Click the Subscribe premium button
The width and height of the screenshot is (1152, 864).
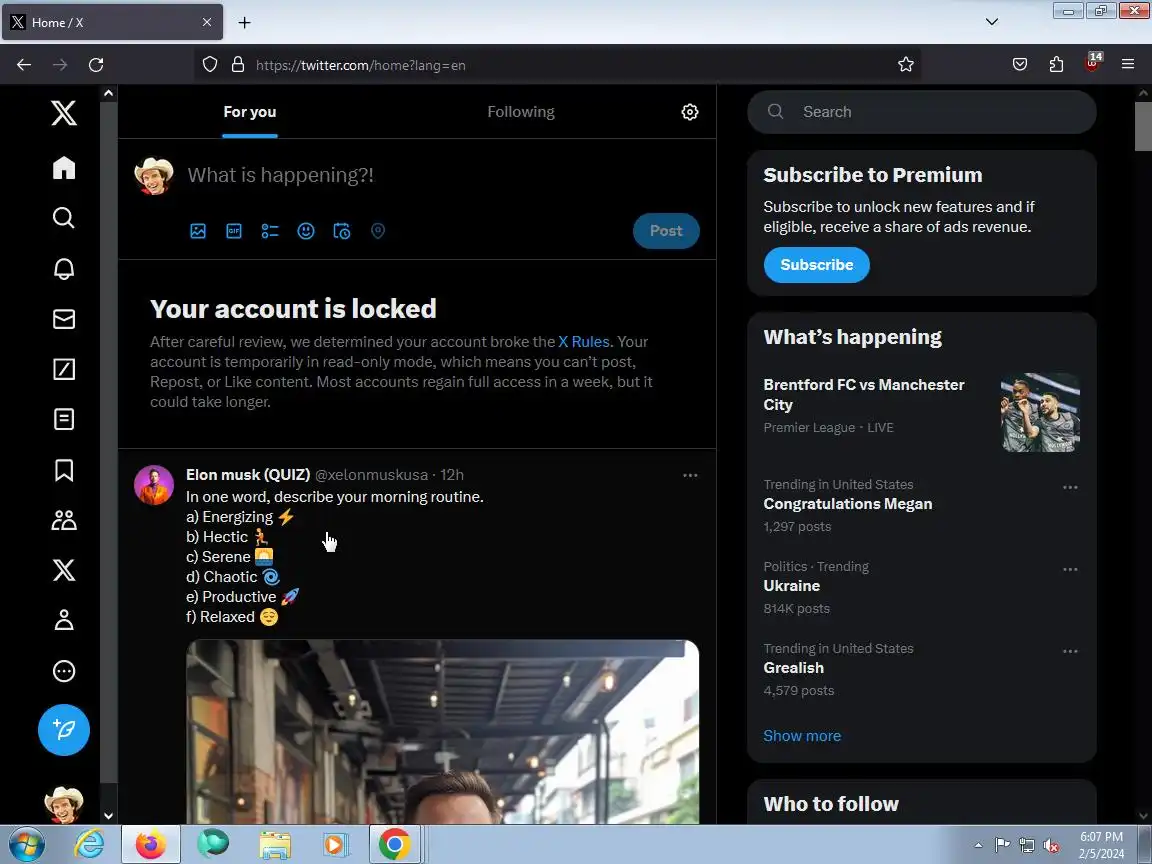[x=816, y=264]
